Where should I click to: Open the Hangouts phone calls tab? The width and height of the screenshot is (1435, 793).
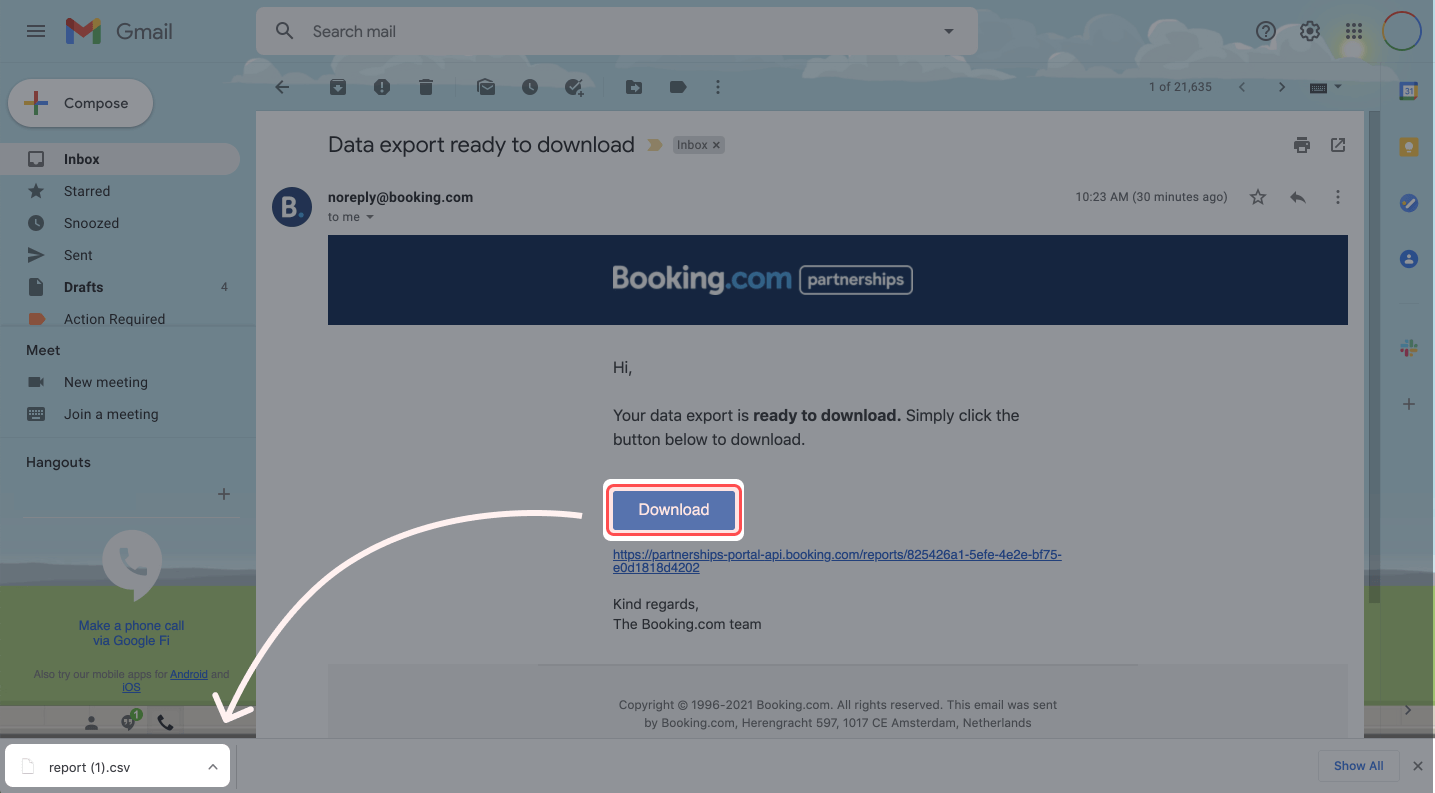[166, 722]
